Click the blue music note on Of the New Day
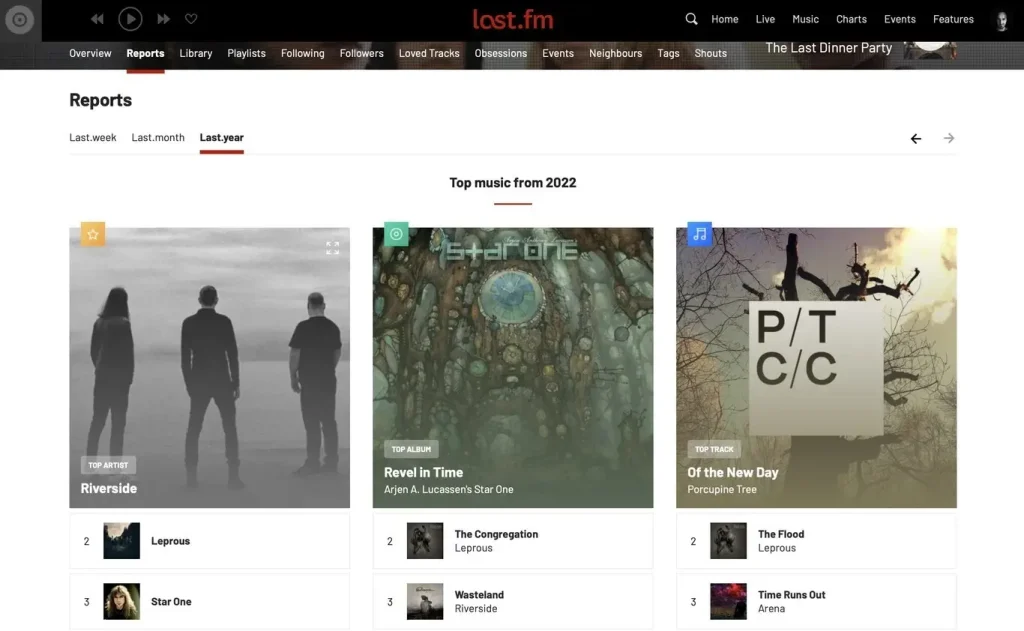 pyautogui.click(x=699, y=233)
